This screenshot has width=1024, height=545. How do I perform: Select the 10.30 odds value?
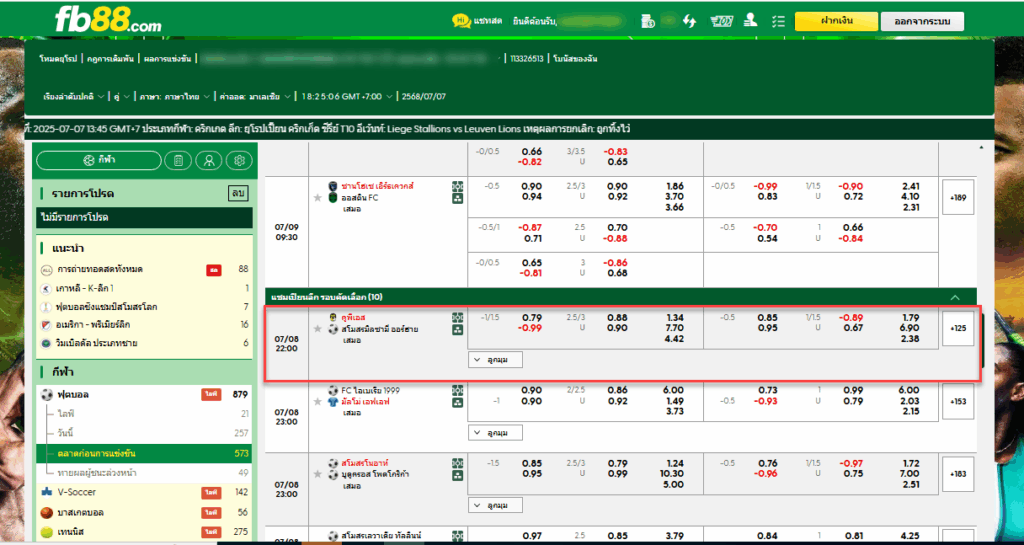coord(672,474)
